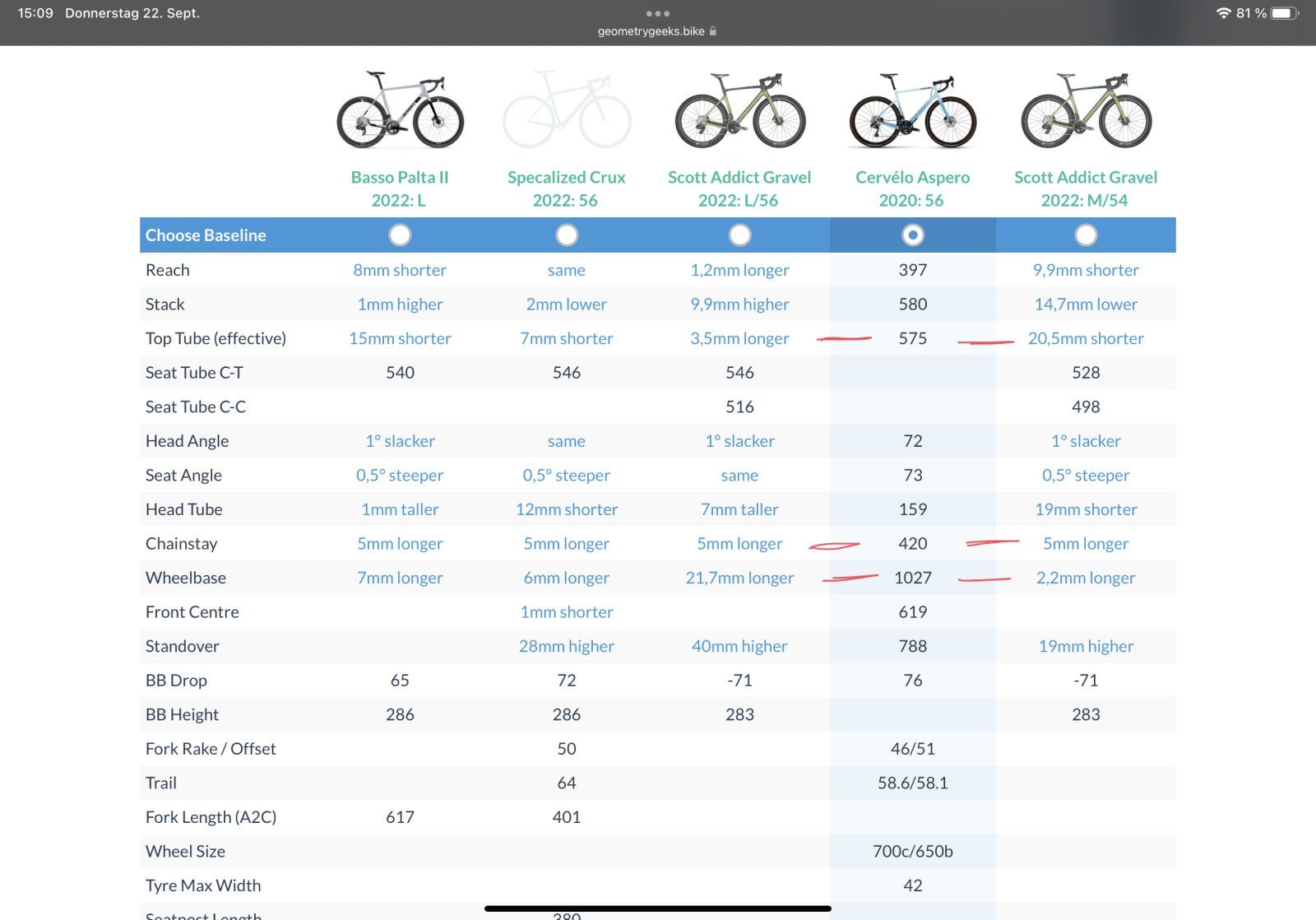
Task: Tap the padlock icon beside the URL
Action: pos(713,31)
